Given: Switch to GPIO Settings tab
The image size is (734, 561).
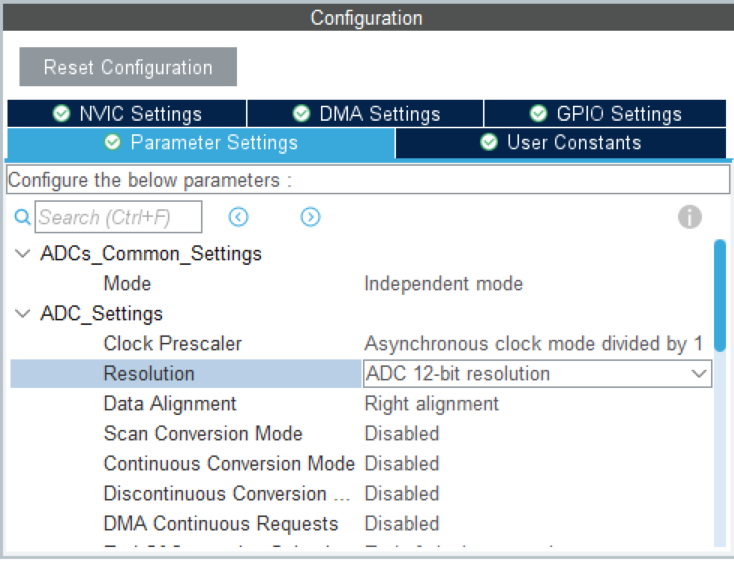Looking at the screenshot, I should [x=605, y=114].
